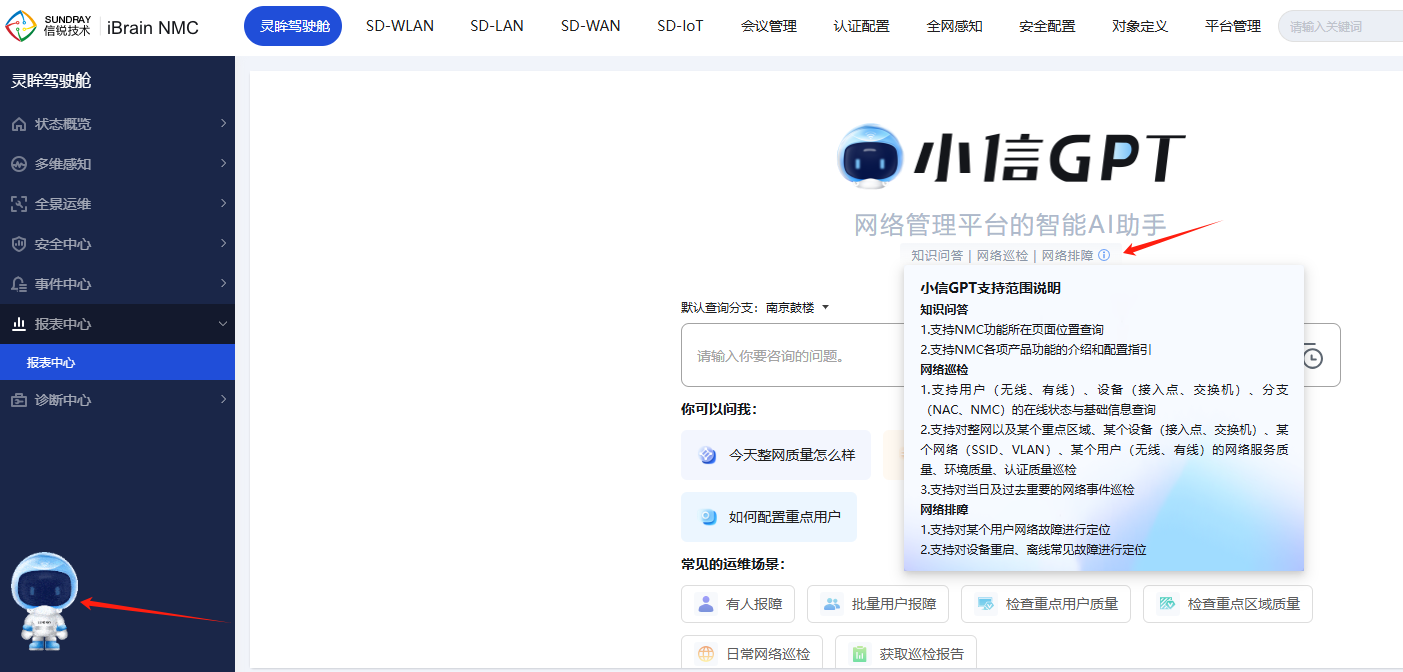Viewport: 1403px width, 672px height.
Task: Click the 默认查询分支 label
Action: coord(718,308)
